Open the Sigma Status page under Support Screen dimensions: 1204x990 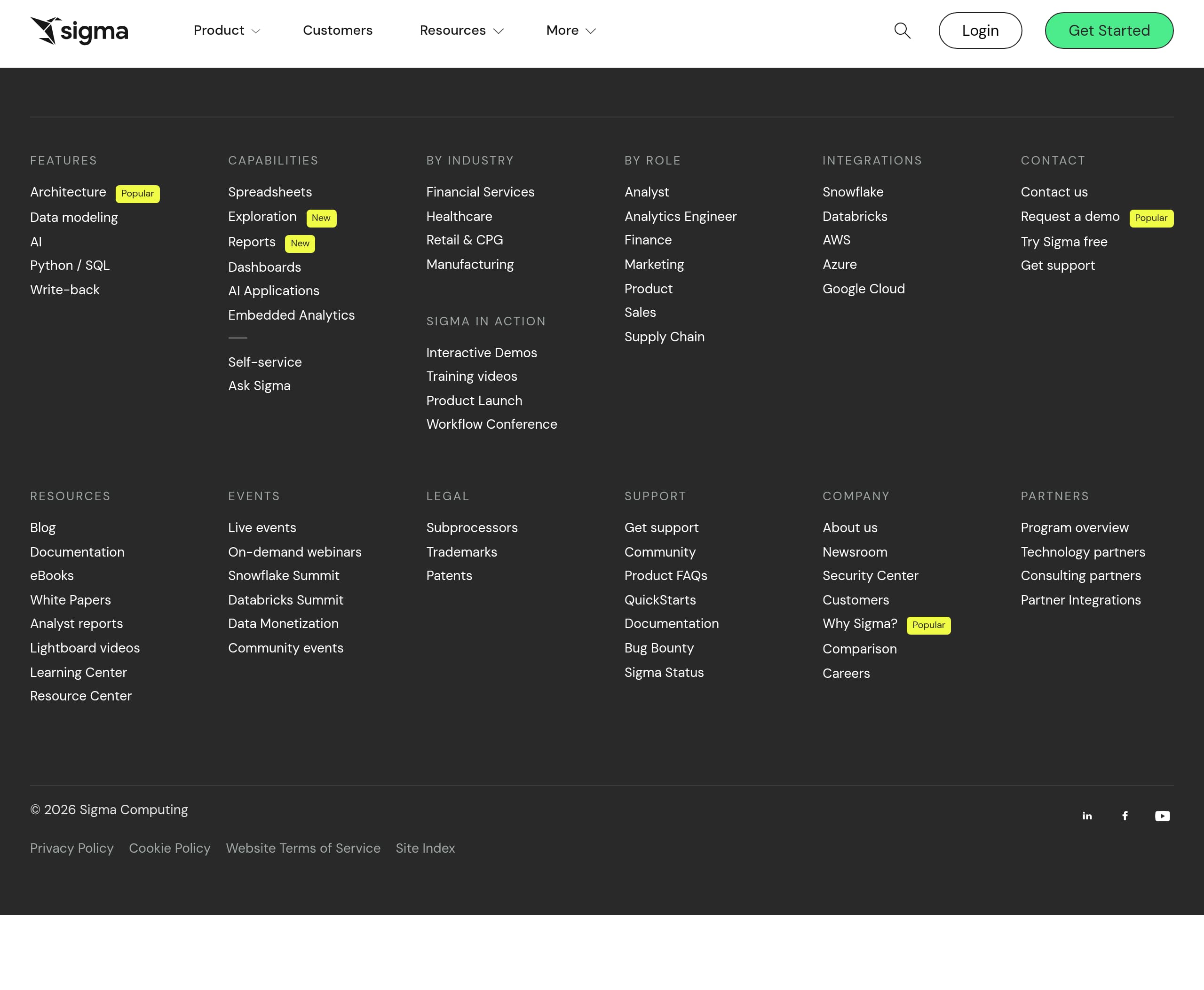[664, 672]
